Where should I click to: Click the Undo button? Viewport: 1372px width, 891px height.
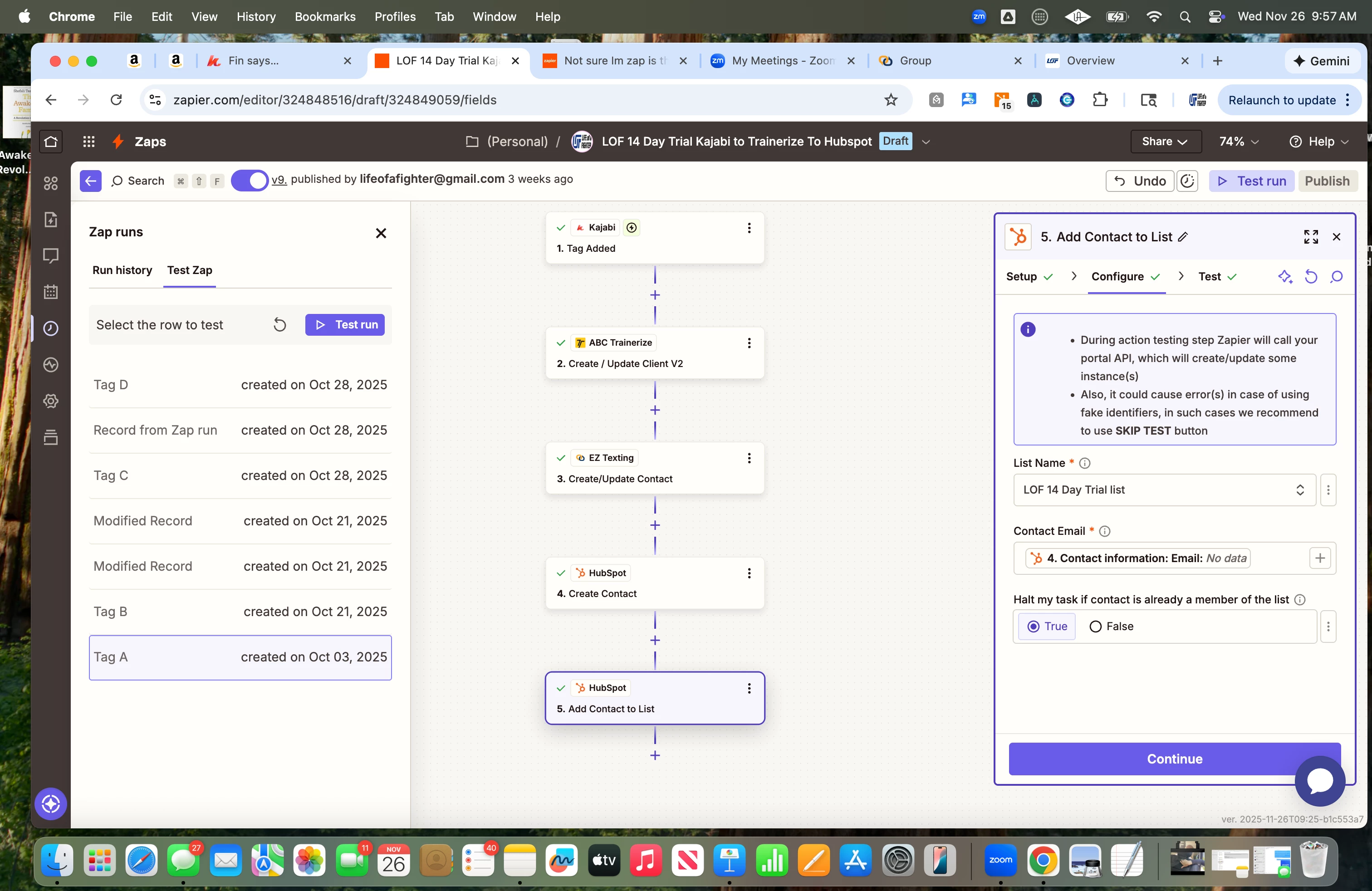(1140, 181)
